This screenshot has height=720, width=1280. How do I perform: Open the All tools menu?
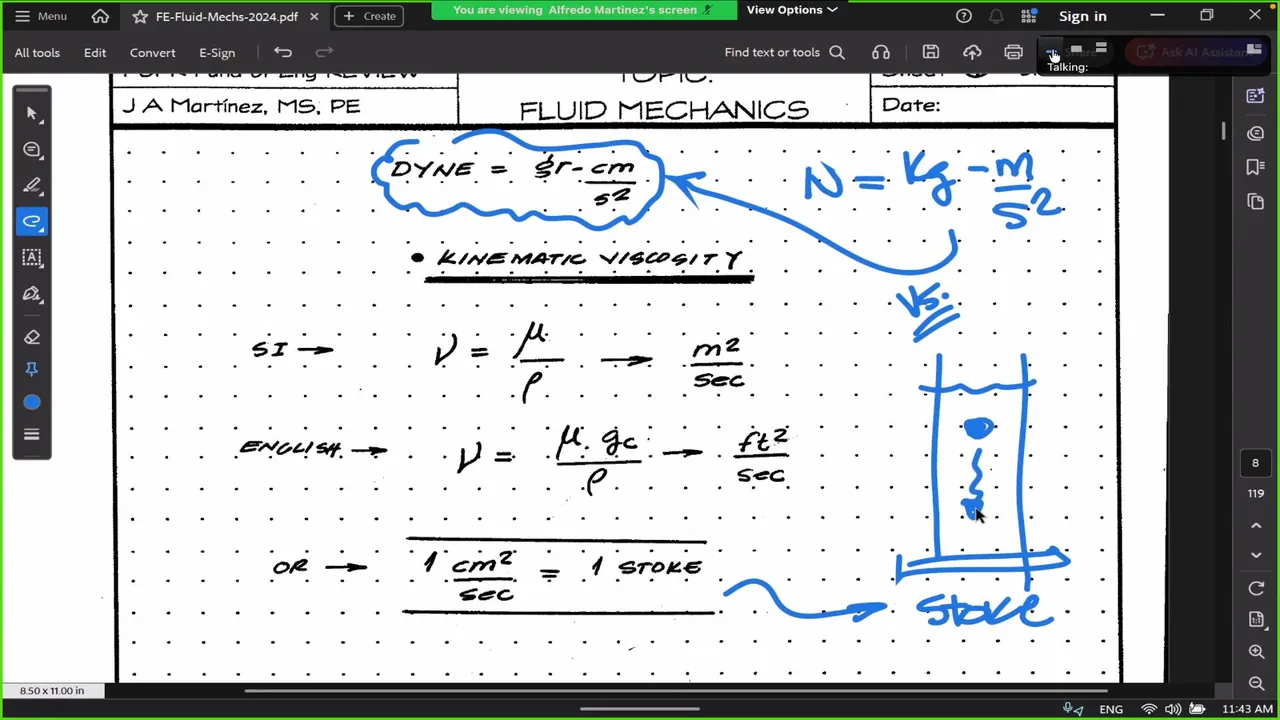(37, 52)
